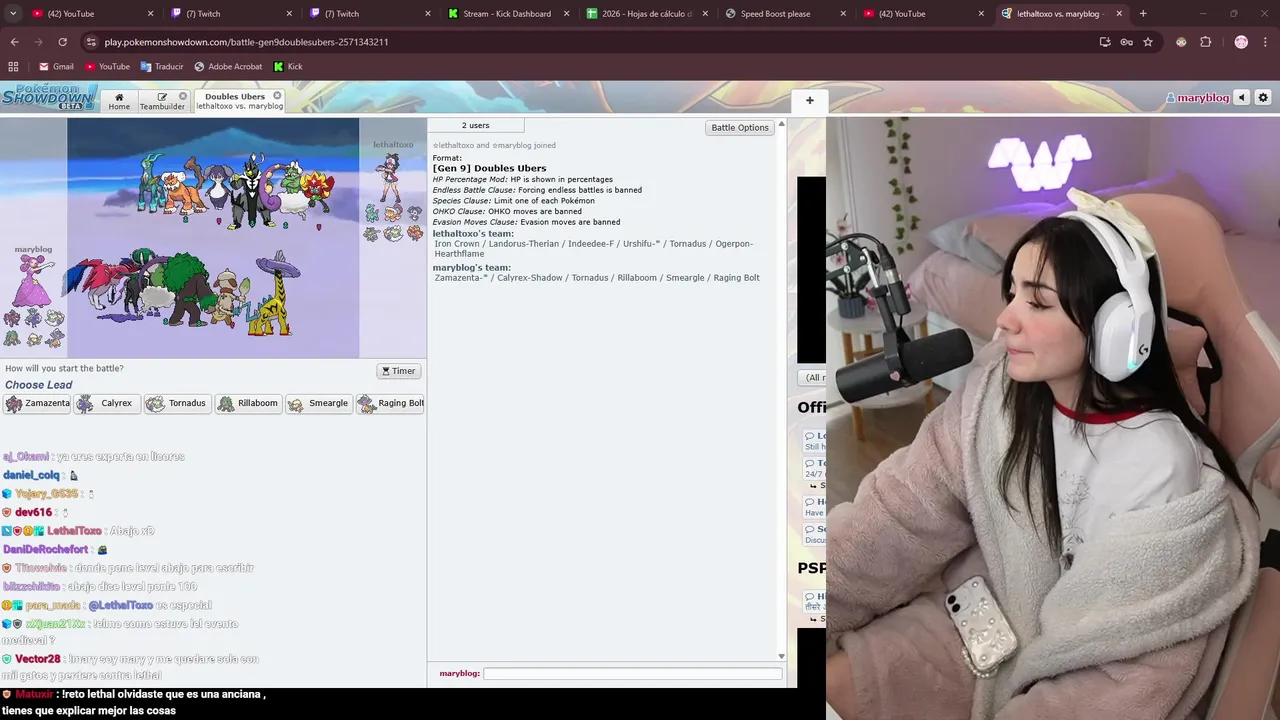Image resolution: width=1280 pixels, height=720 pixels.
Task: Open the Apps grid in bookmarks bar
Action: [x=13, y=67]
